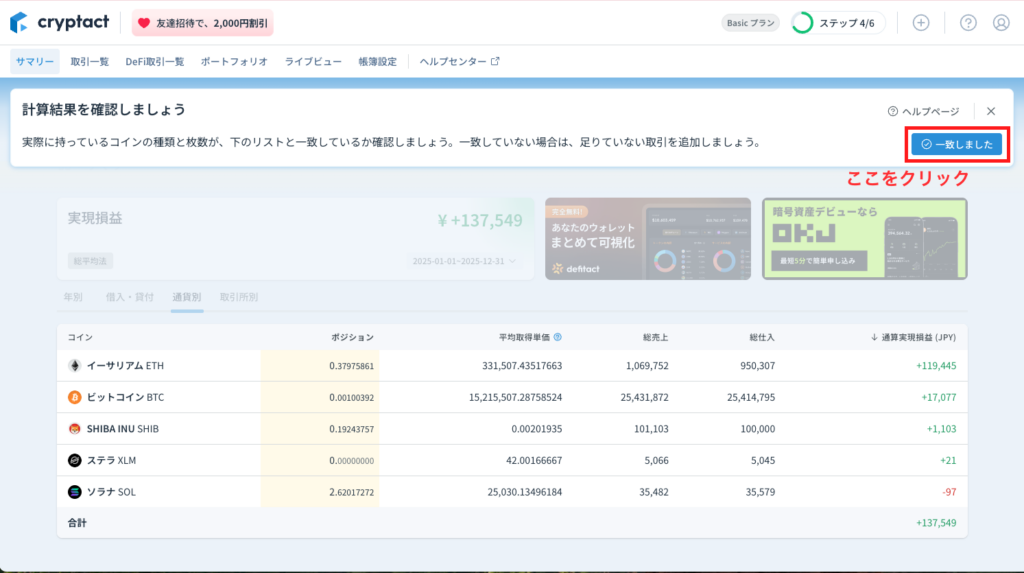The height and width of the screenshot is (573, 1024).
Task: Click the Bitcoin BTC coin icon
Action: [x=74, y=397]
